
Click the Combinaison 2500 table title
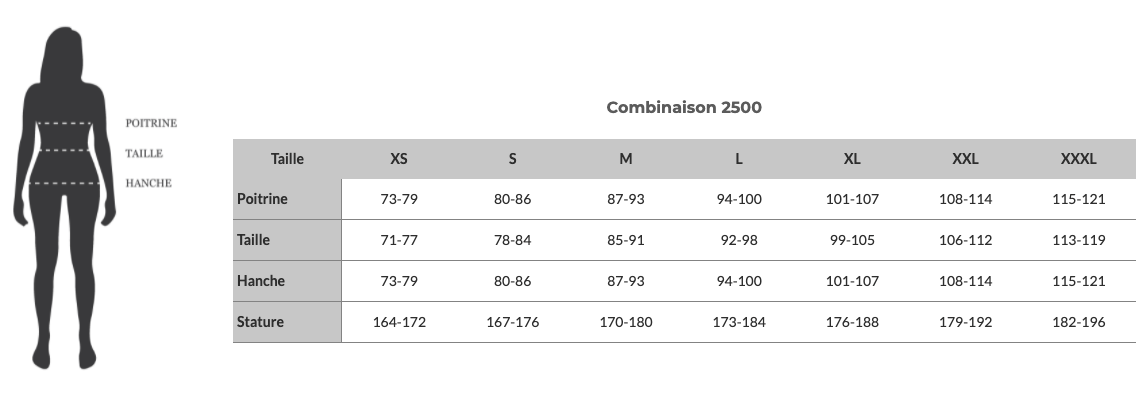(684, 107)
